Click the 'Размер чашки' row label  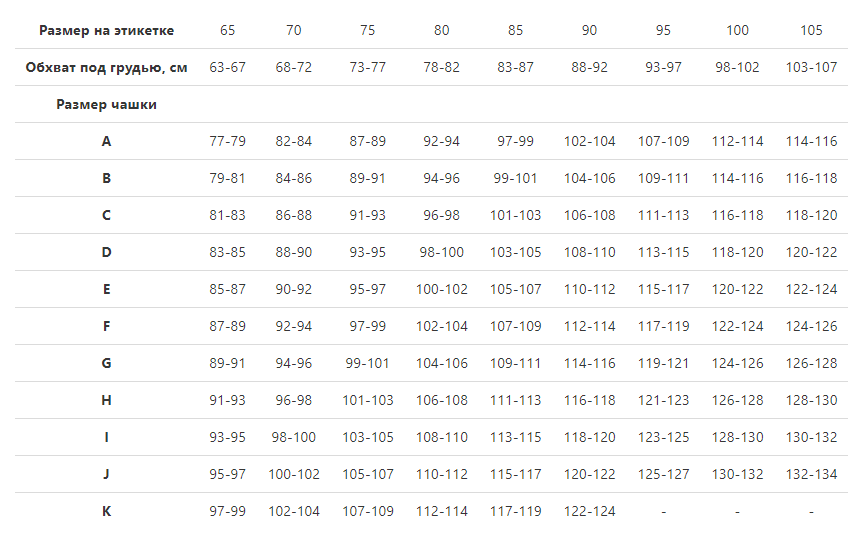pyautogui.click(x=106, y=104)
